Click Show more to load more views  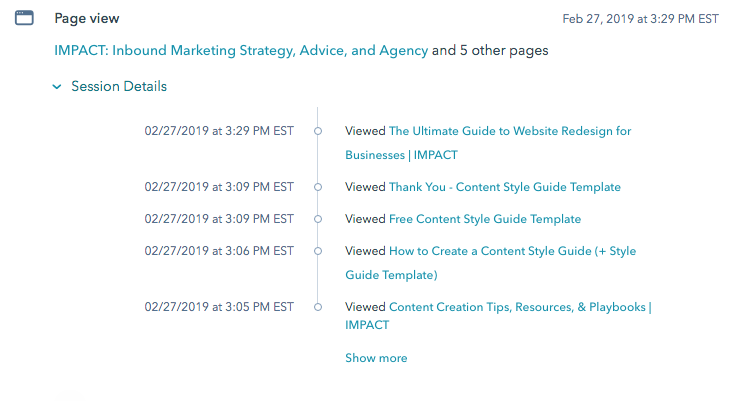point(376,358)
